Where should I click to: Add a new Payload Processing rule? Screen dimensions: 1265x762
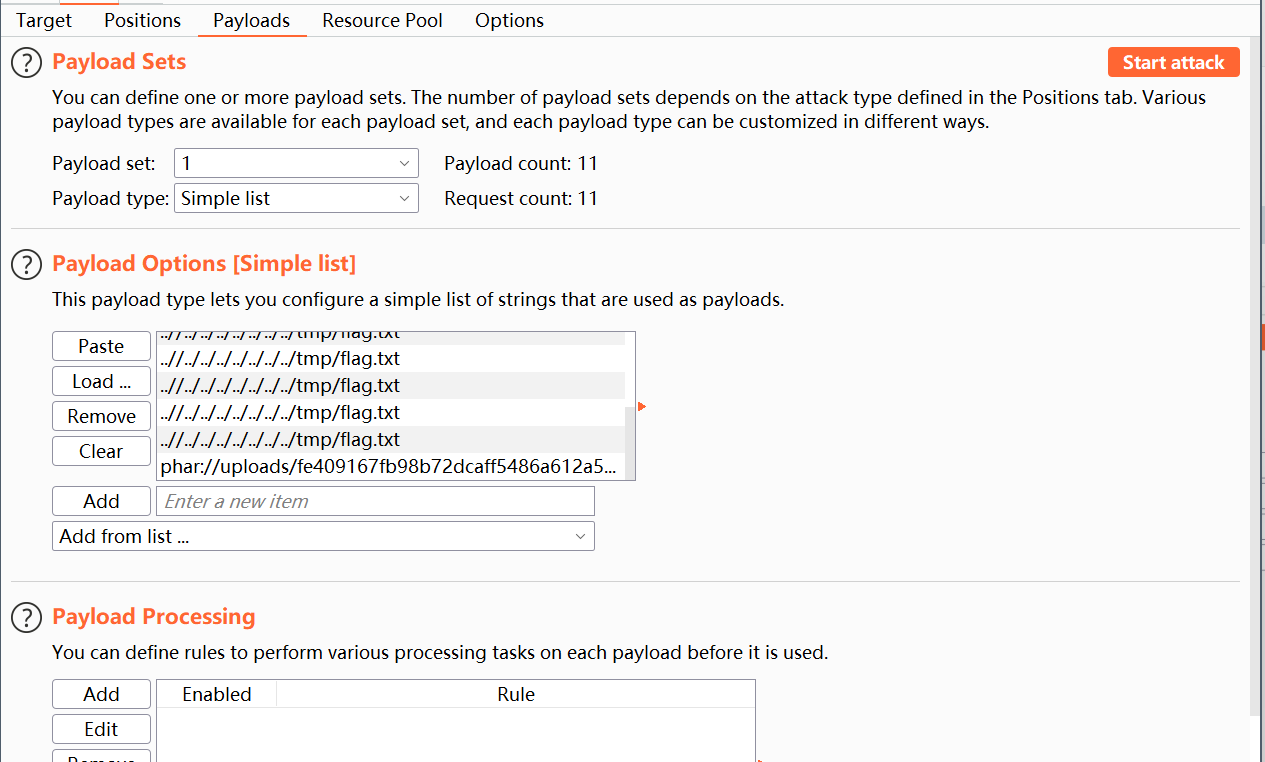101,694
